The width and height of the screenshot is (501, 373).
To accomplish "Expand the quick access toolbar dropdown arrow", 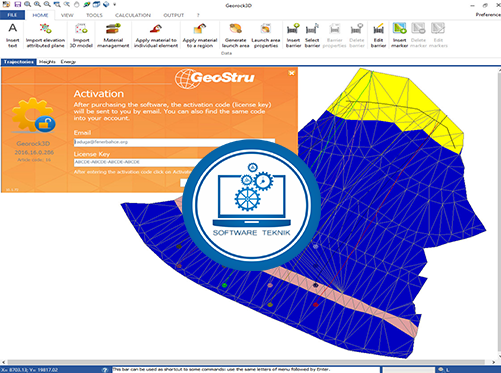I will pyautogui.click(x=115, y=5).
